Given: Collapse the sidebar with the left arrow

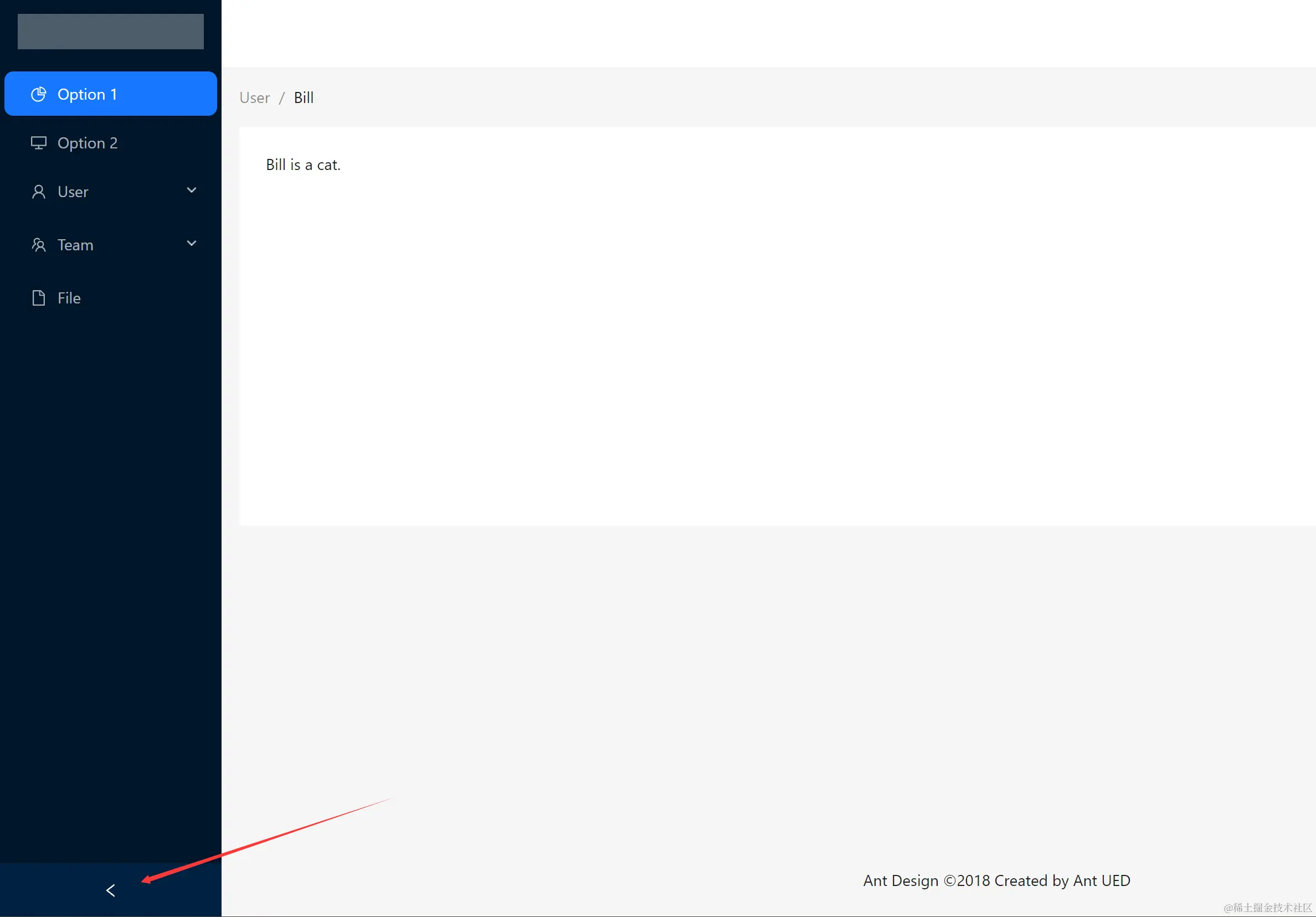Looking at the screenshot, I should pos(111,890).
